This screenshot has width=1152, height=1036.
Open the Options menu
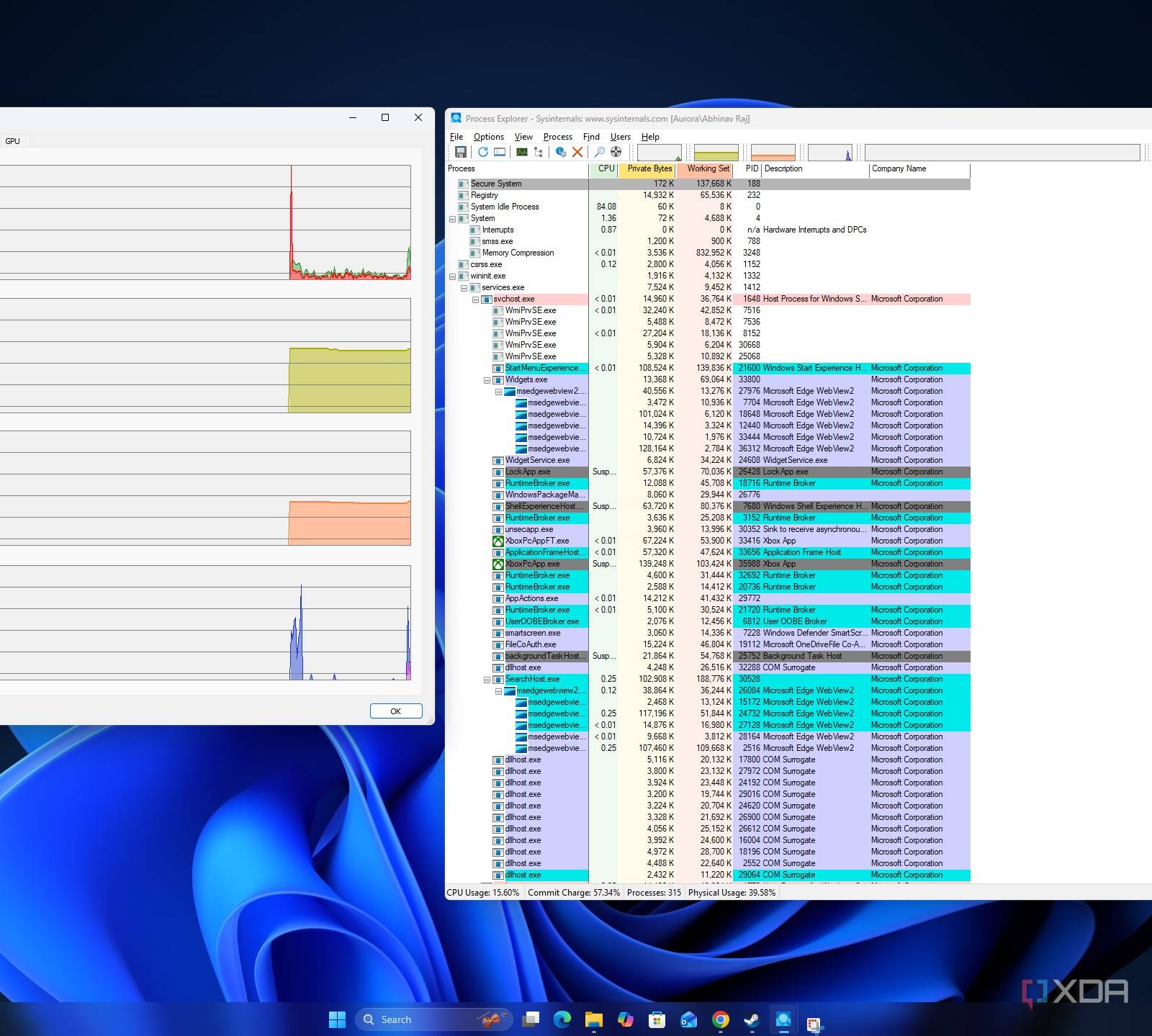tap(488, 137)
